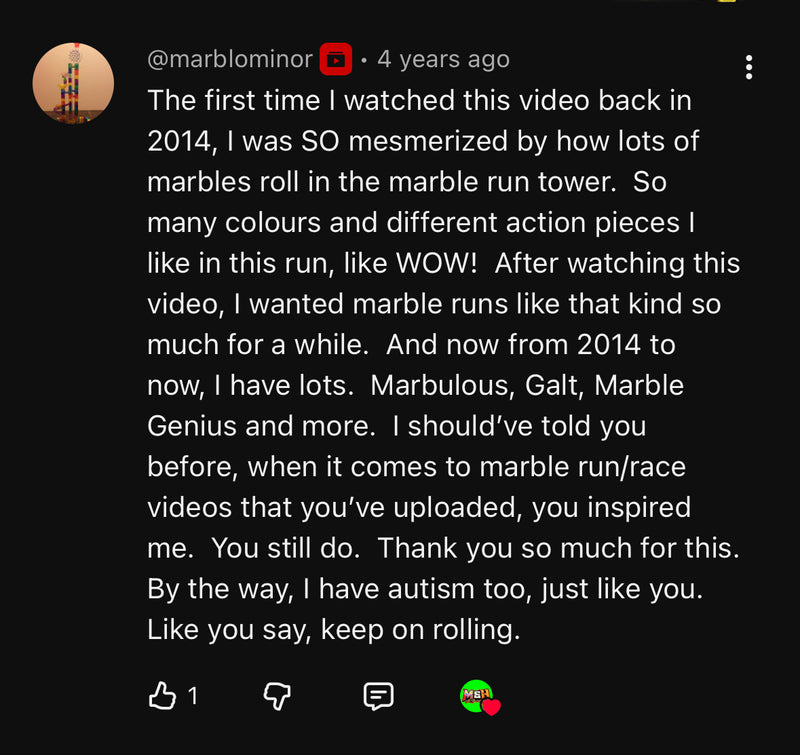Open replies using the speech bubble icon
800x755 pixels.
378,696
